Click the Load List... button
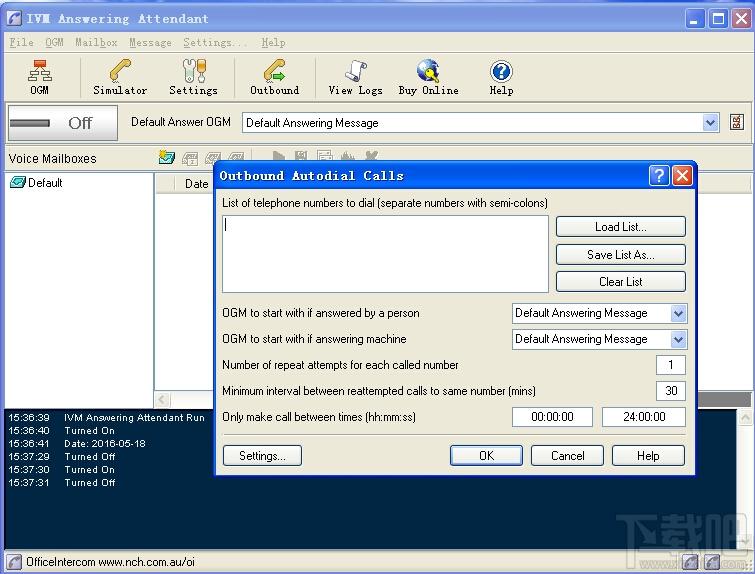The image size is (755, 574). pos(621,226)
